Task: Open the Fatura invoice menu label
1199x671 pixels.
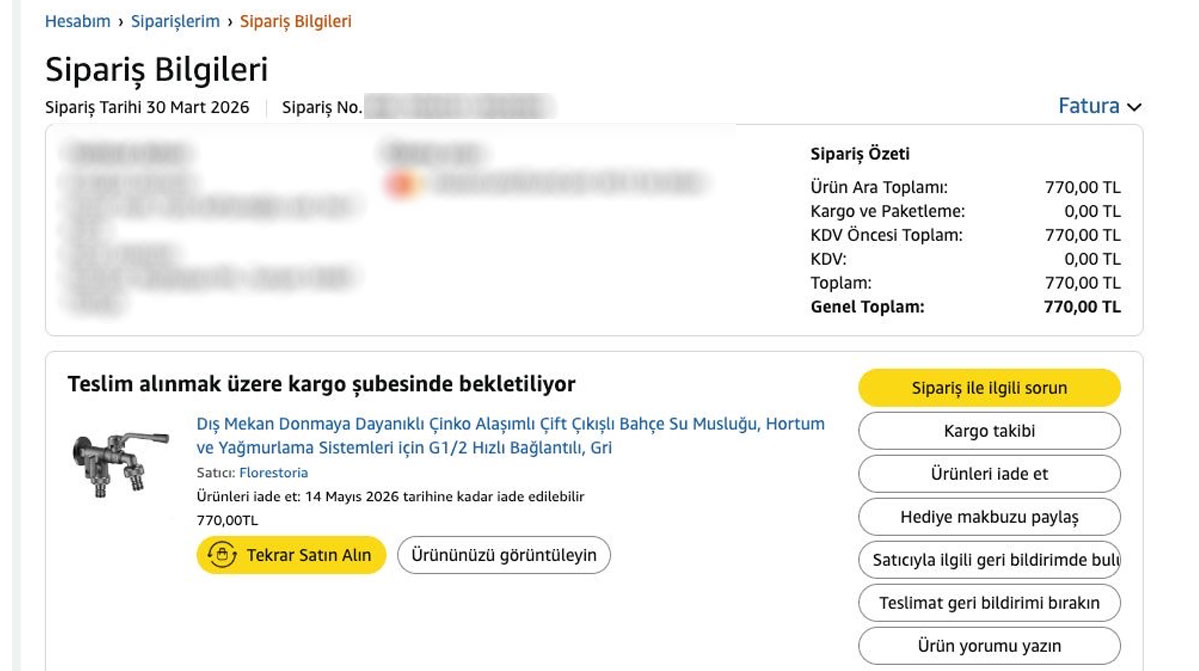Action: point(1088,106)
